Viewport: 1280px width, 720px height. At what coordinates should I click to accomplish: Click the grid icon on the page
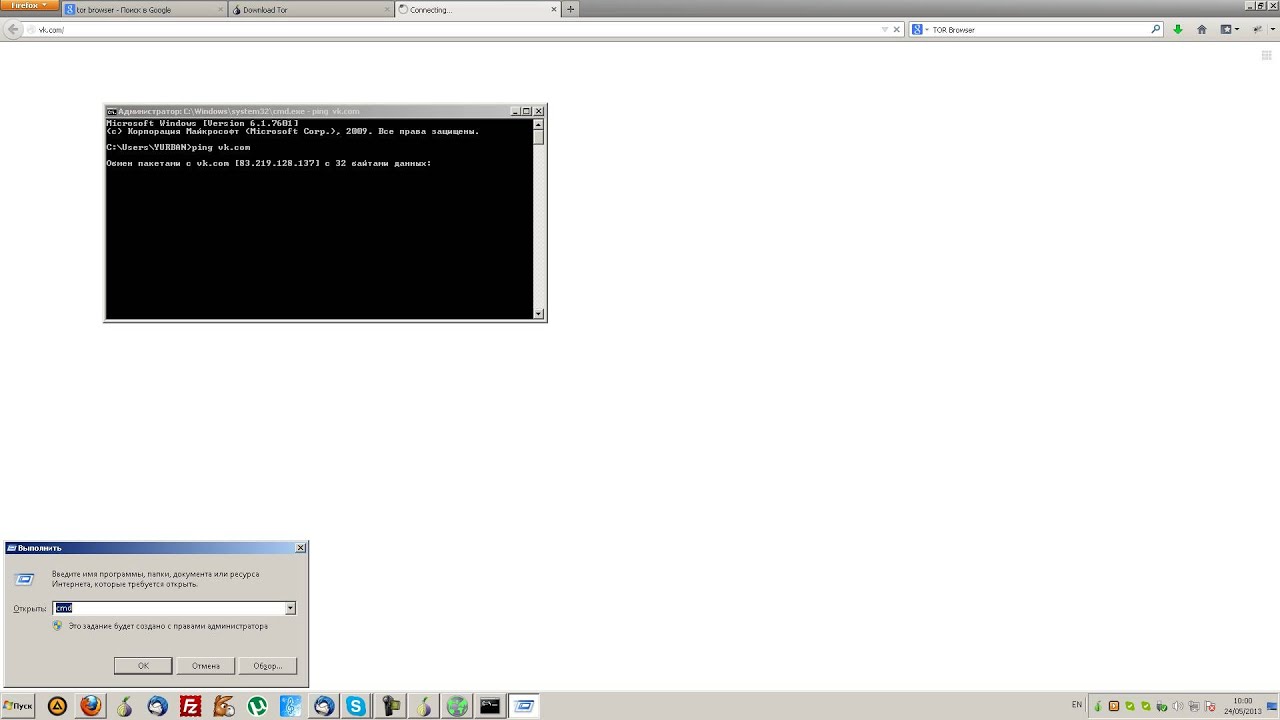(x=1266, y=55)
